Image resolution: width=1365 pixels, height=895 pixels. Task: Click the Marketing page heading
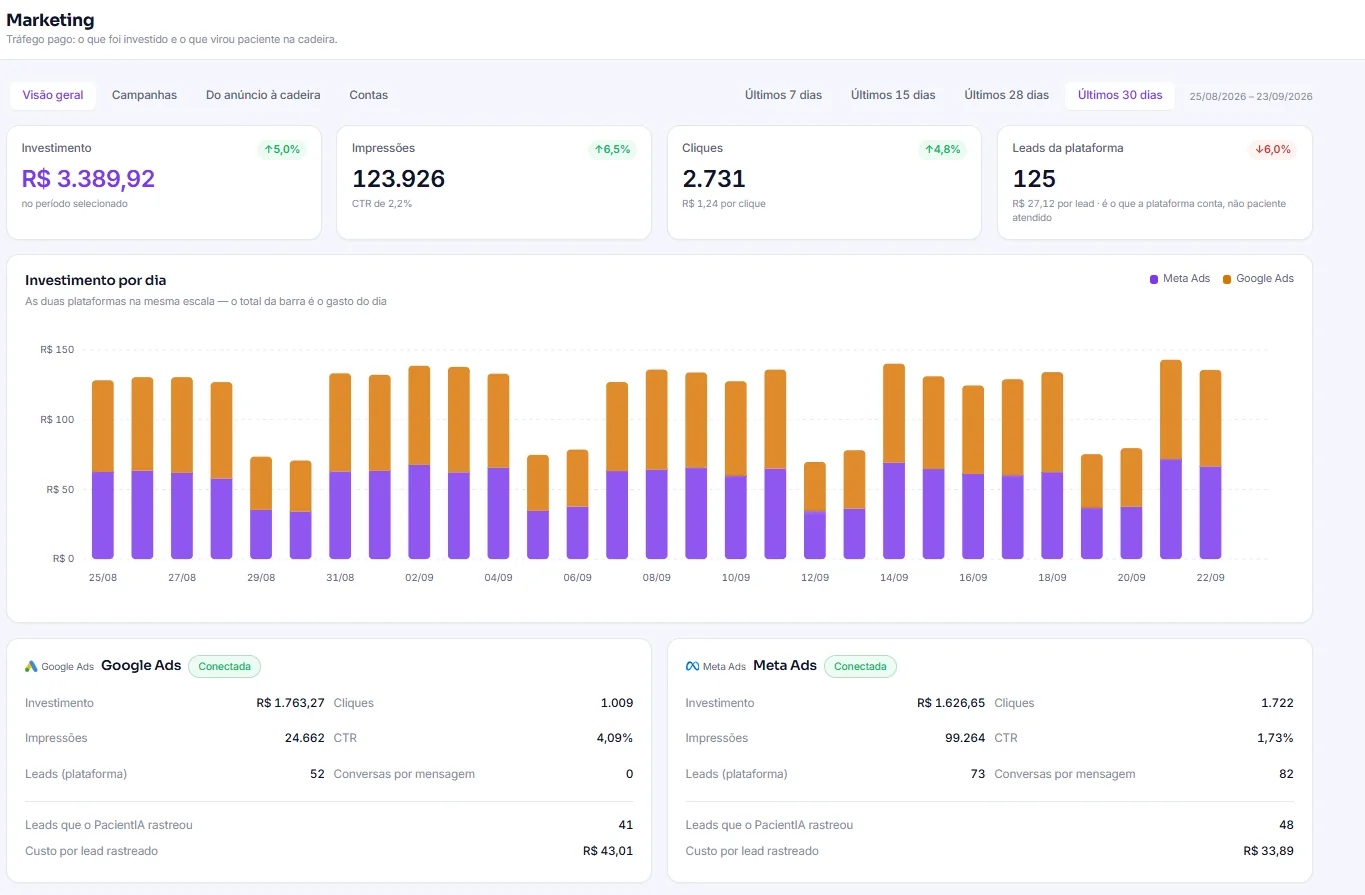[x=50, y=20]
